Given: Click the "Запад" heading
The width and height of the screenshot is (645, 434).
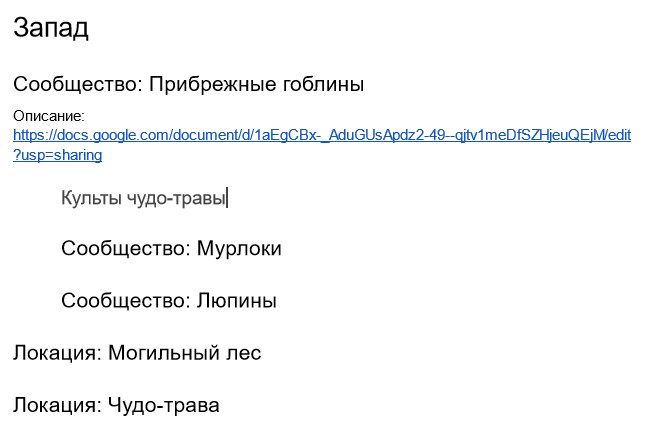Looking at the screenshot, I should point(51,28).
